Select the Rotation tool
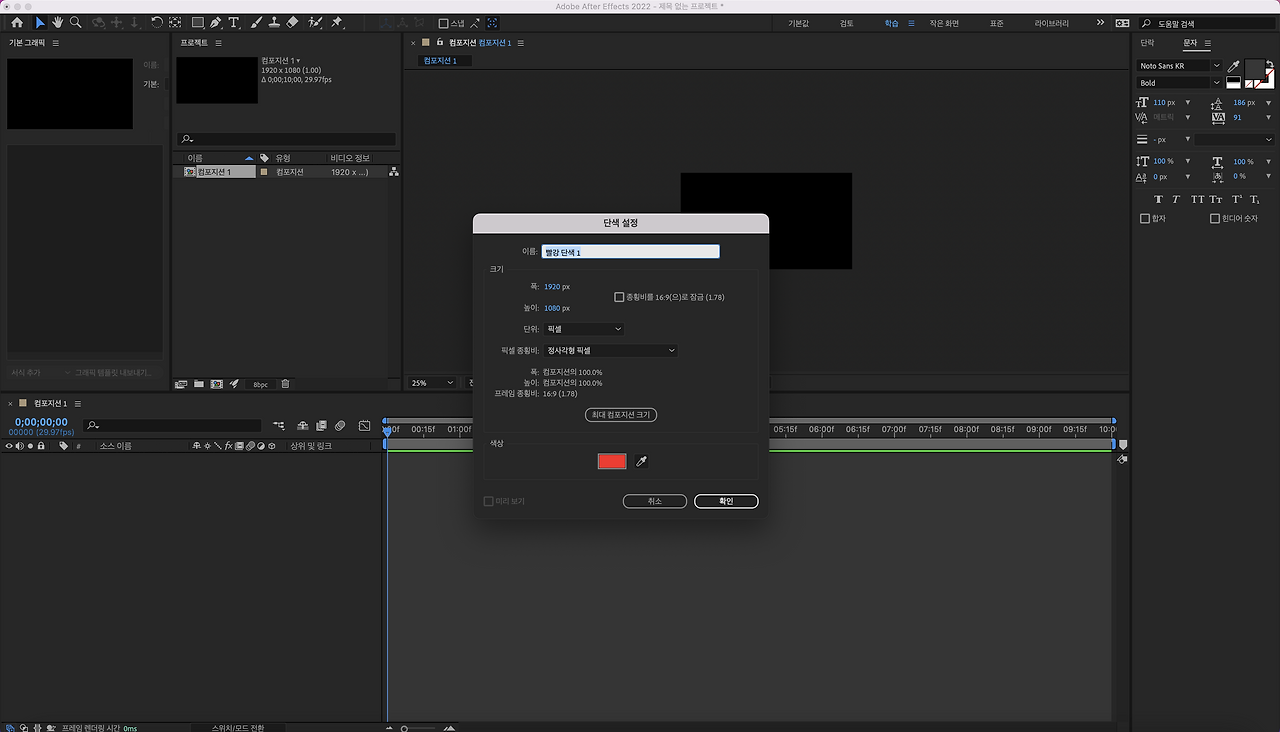Image resolution: width=1280 pixels, height=732 pixels. click(x=157, y=22)
